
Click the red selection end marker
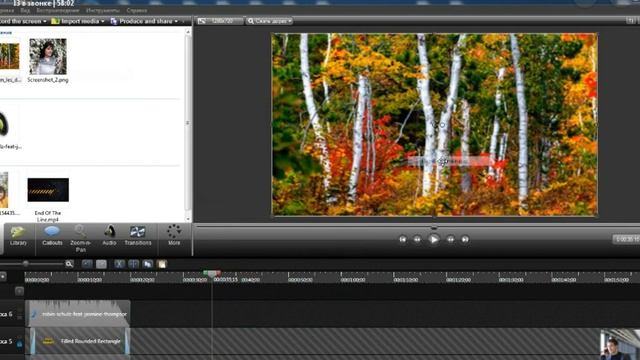[x=218, y=273]
